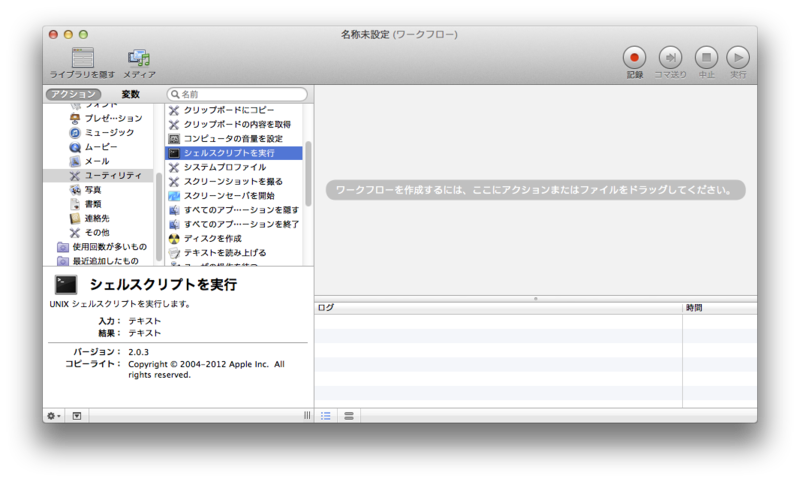
Task: Toggle the description pane visibility button
Action: pyautogui.click(x=77, y=416)
